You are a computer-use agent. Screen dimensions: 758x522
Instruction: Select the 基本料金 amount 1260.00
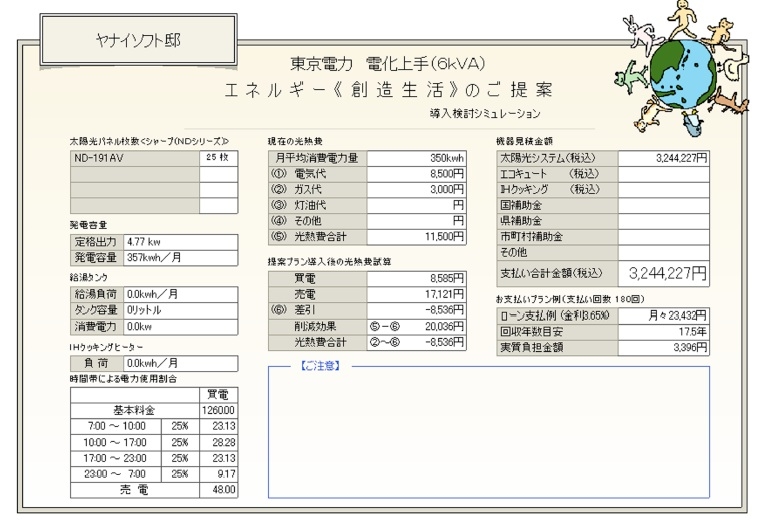click(219, 411)
